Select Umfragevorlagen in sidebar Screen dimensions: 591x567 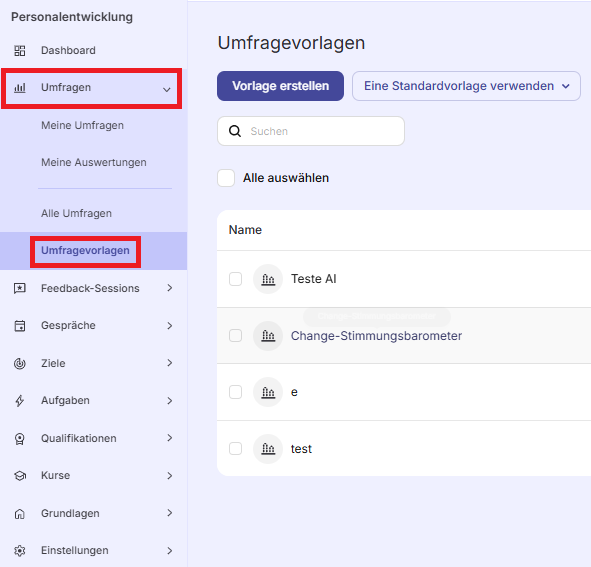(85, 251)
